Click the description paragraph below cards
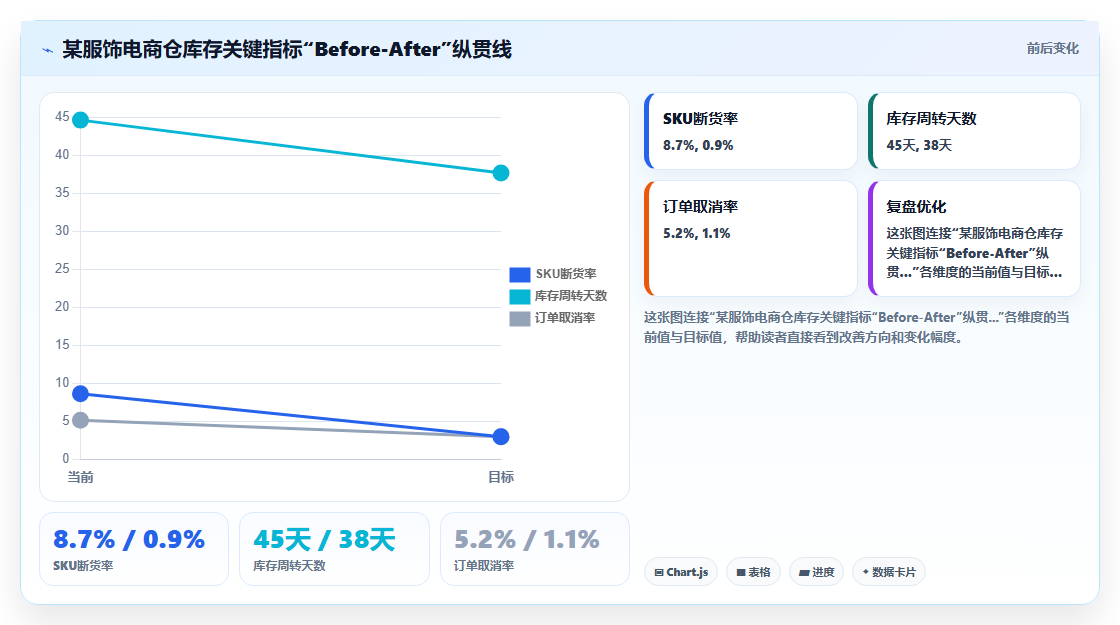The image size is (1120, 625). [856, 327]
